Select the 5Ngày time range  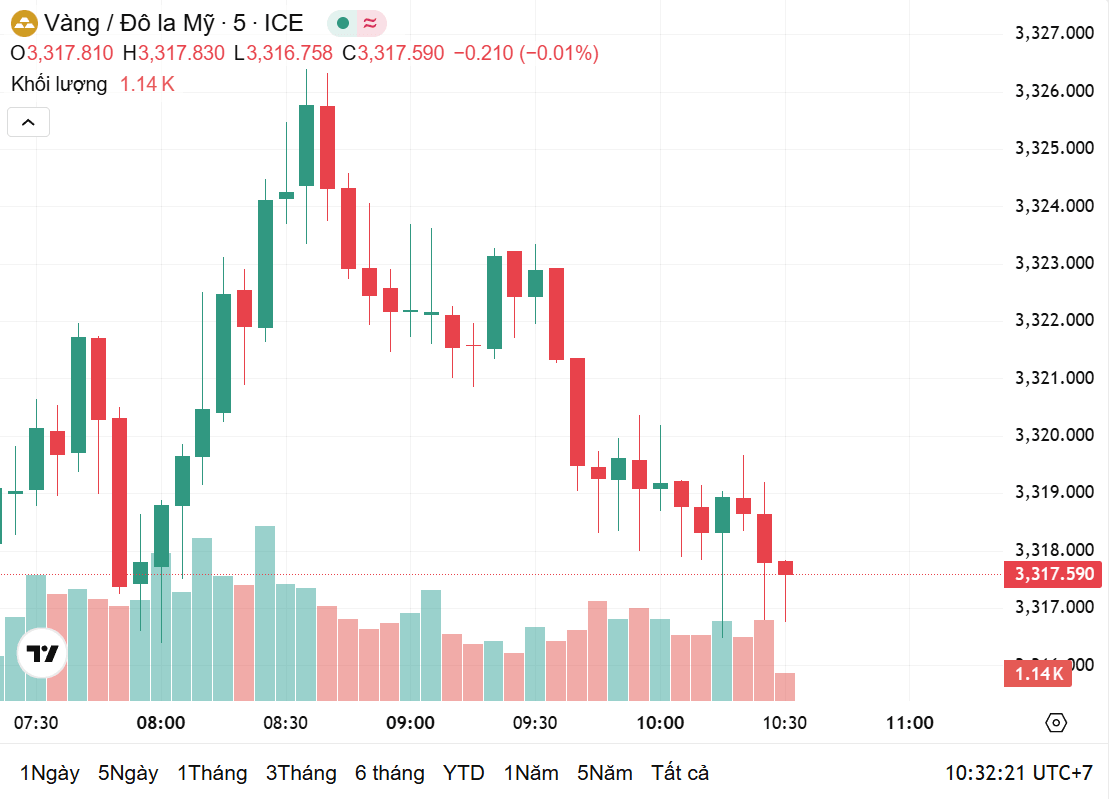128,773
